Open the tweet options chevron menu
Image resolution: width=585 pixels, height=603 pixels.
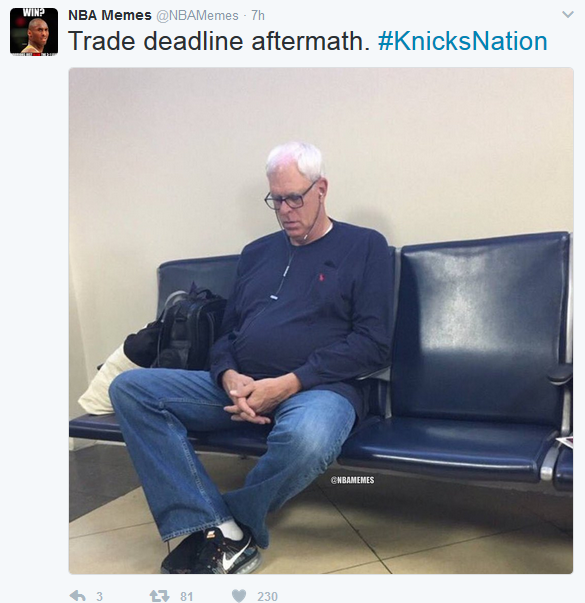click(x=568, y=15)
